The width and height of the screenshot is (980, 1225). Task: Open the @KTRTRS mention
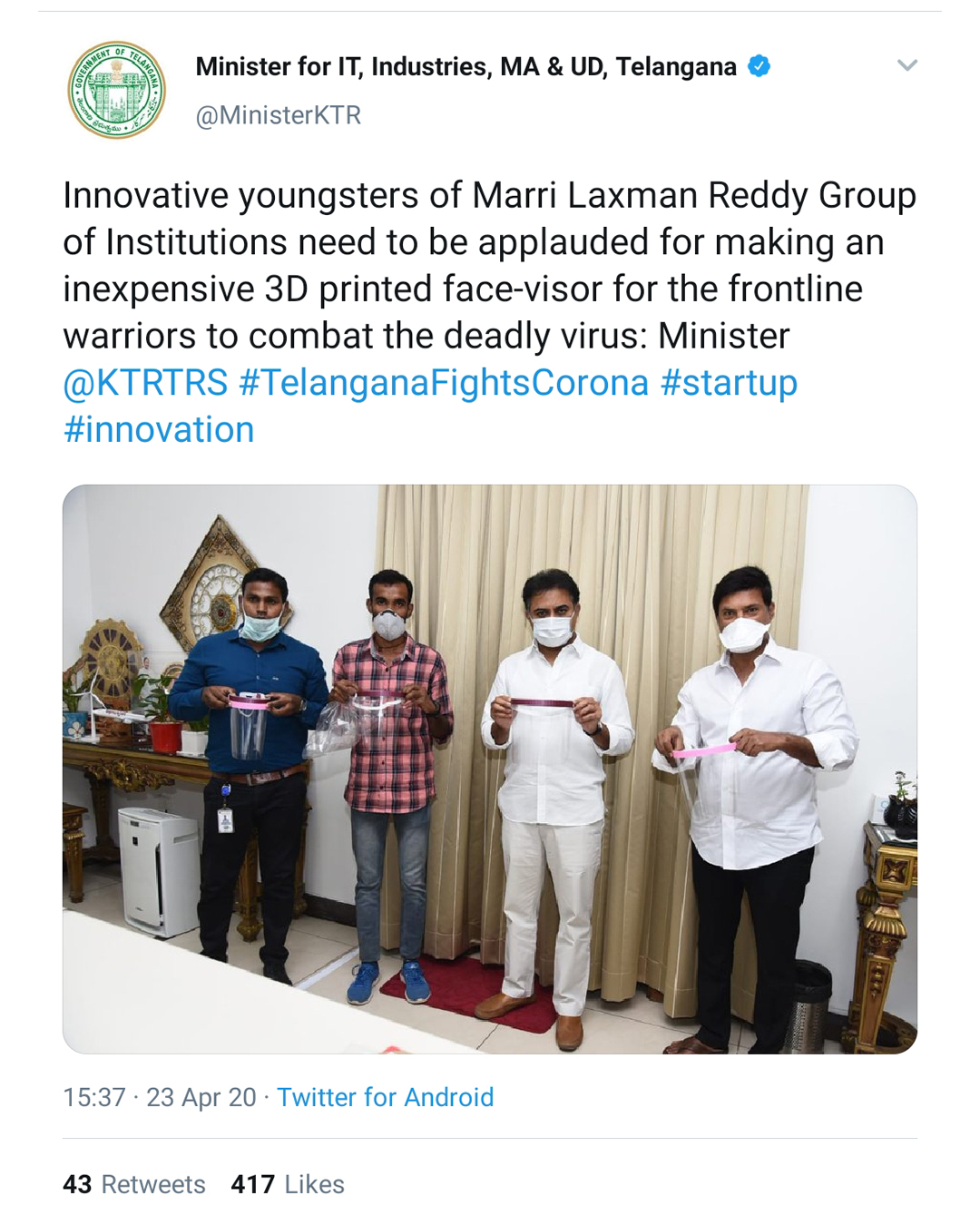pos(145,382)
